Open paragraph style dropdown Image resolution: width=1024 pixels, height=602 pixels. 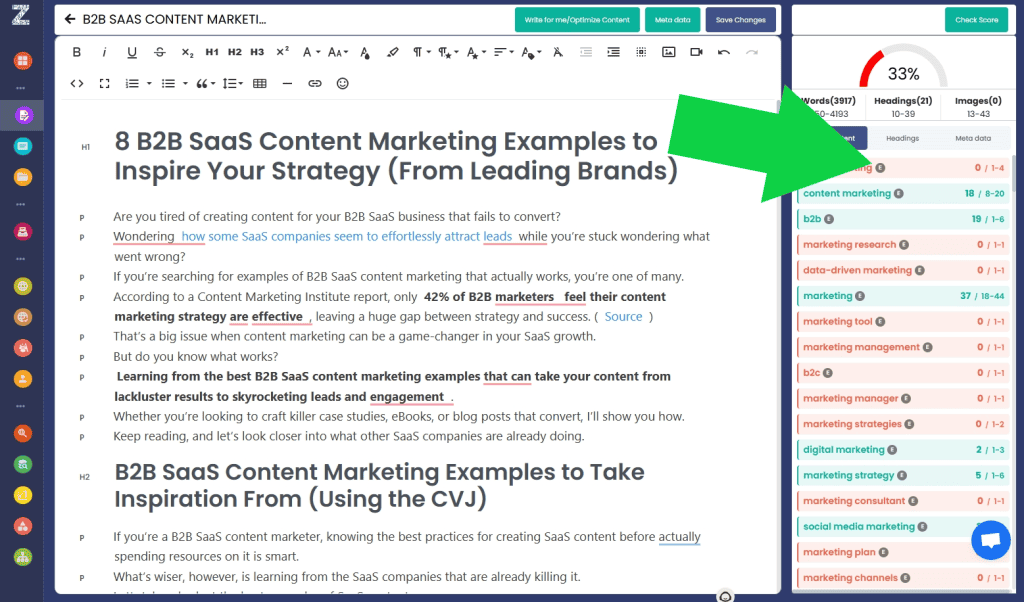pos(448,52)
